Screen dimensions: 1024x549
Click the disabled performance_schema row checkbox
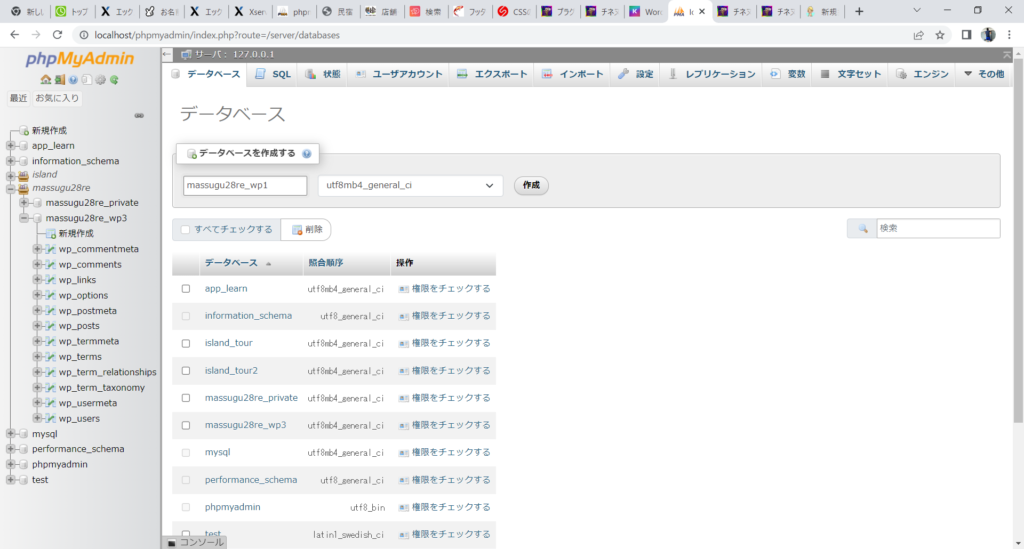click(186, 480)
